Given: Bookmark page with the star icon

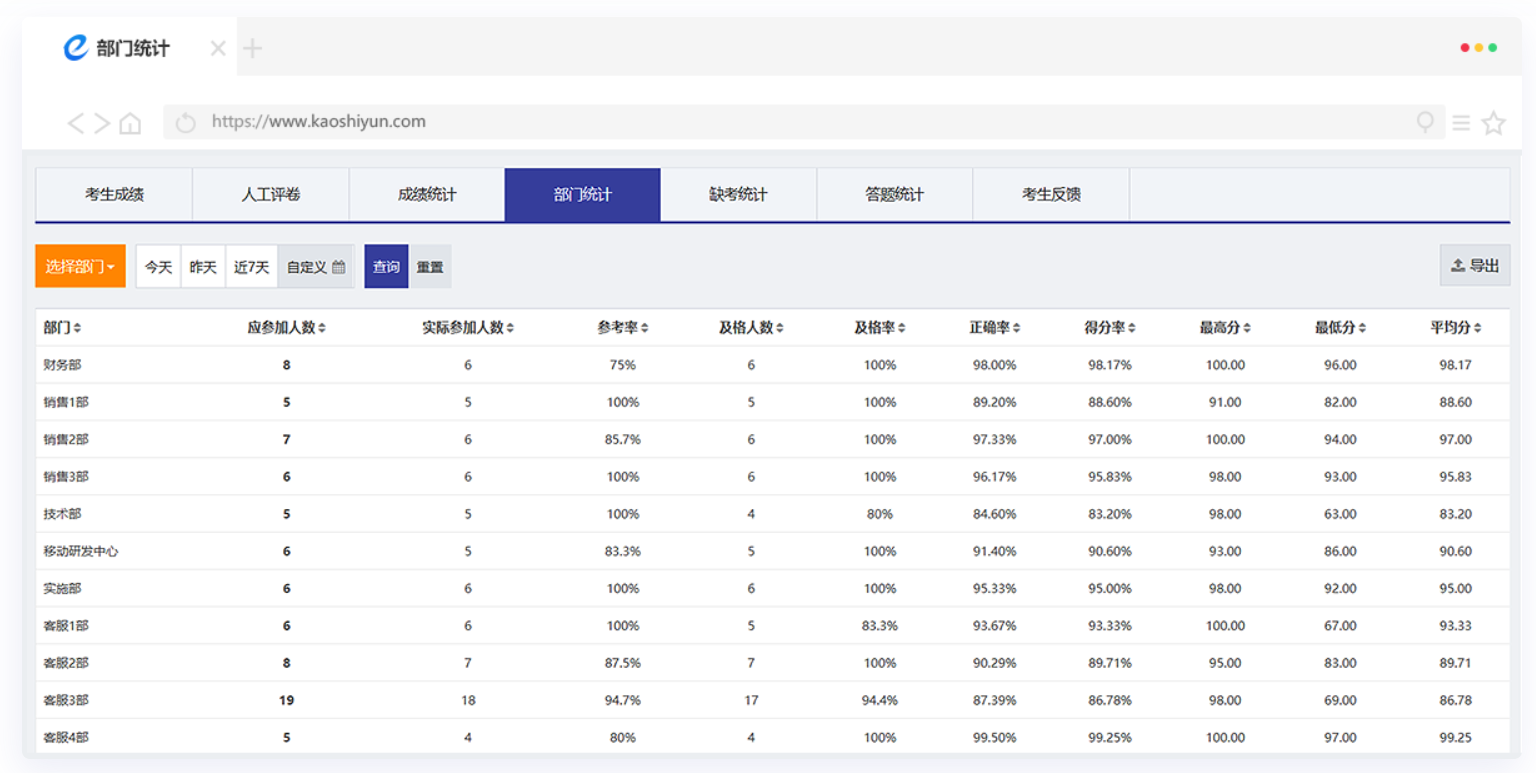Looking at the screenshot, I should pos(1493,123).
